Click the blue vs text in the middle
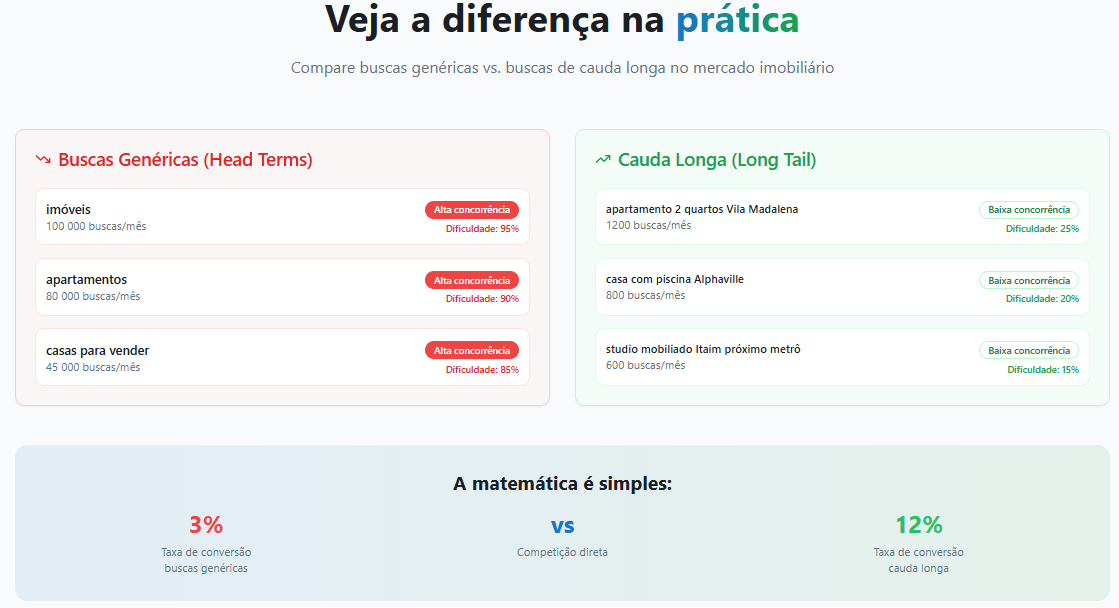This screenshot has width=1119, height=608. pos(562,526)
